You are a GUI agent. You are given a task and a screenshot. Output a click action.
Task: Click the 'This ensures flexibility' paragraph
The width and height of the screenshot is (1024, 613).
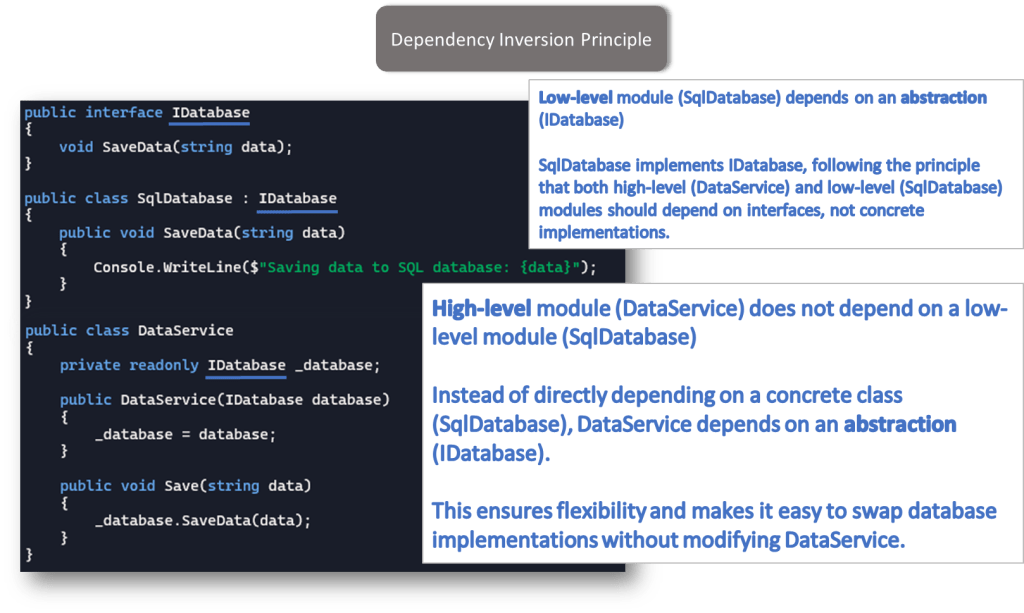(714, 526)
